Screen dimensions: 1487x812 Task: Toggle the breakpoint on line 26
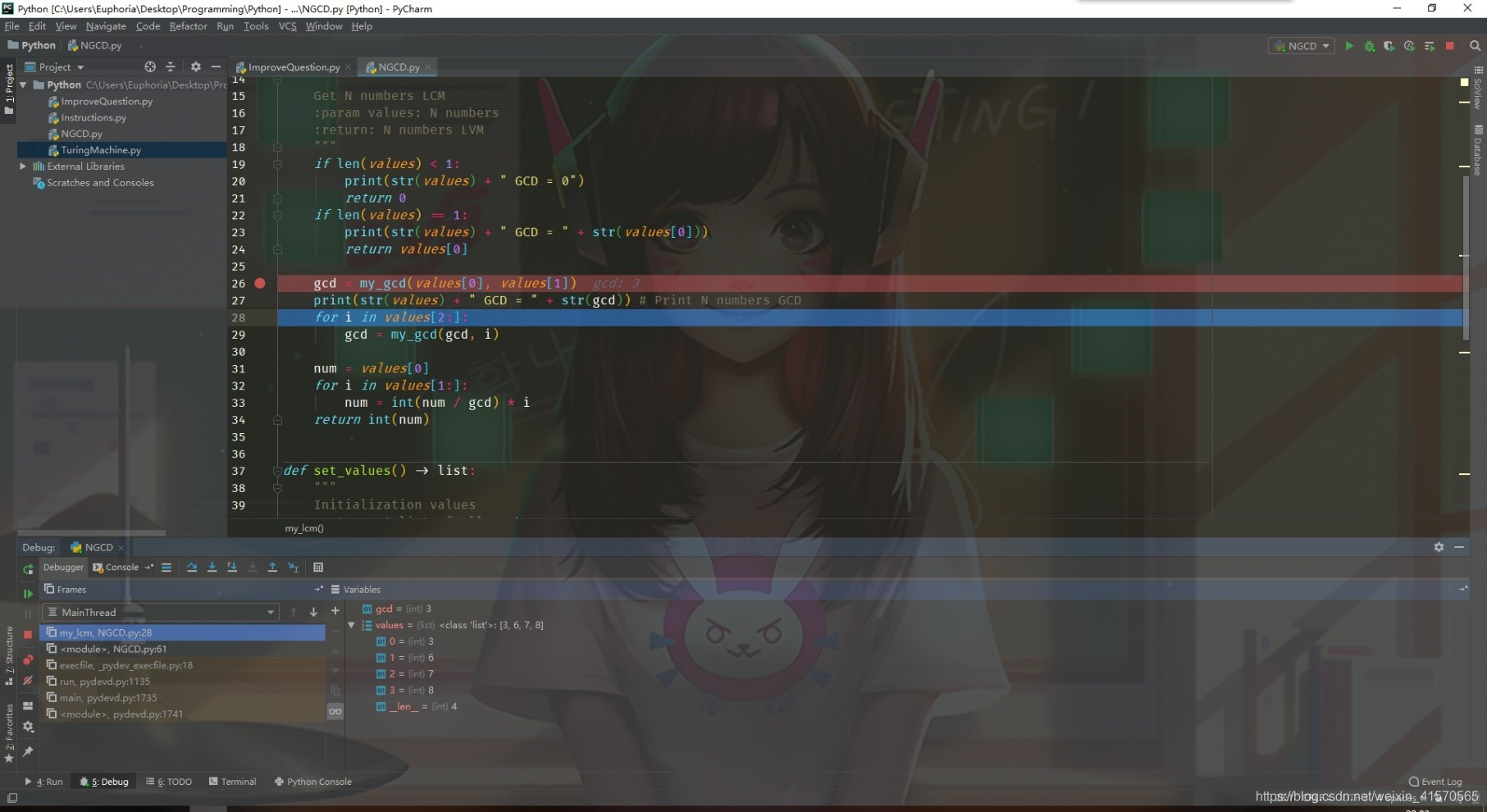click(x=260, y=283)
